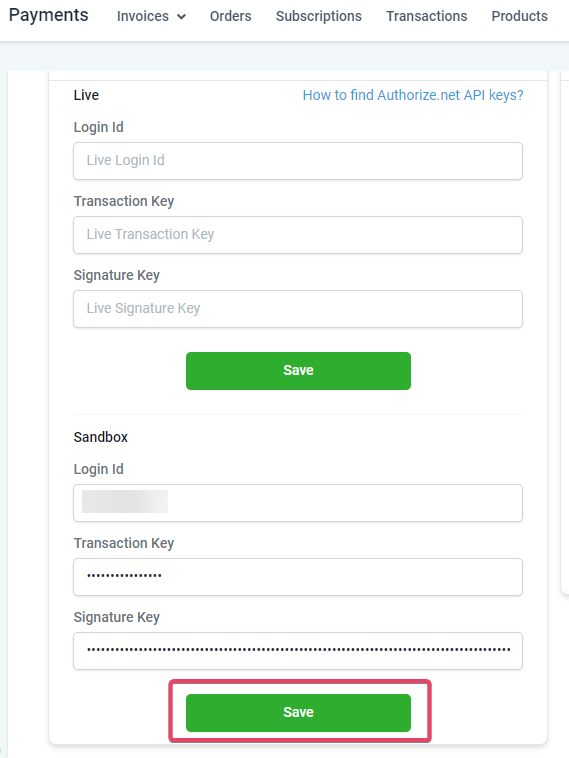Image resolution: width=569 pixels, height=758 pixels.
Task: Click the Transaction Key label under Sandbox
Action: pyautogui.click(x=124, y=543)
